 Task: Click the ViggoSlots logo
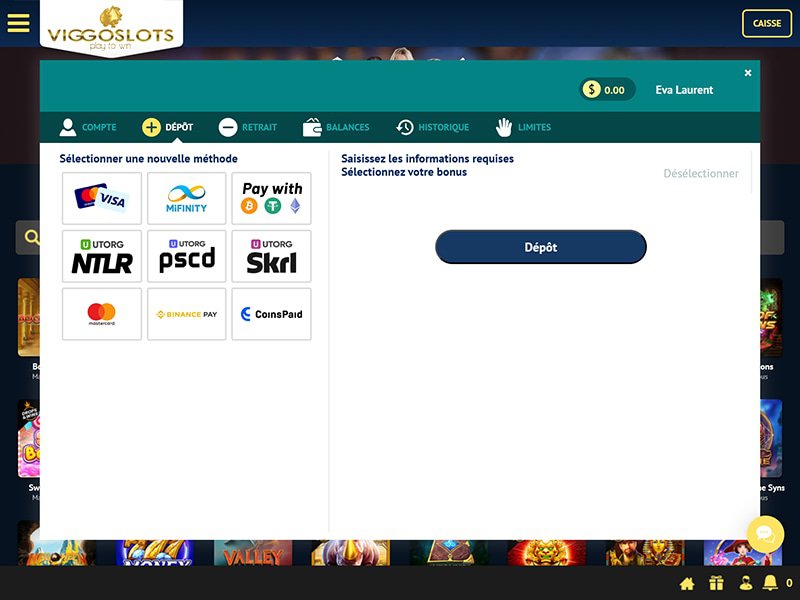click(111, 29)
